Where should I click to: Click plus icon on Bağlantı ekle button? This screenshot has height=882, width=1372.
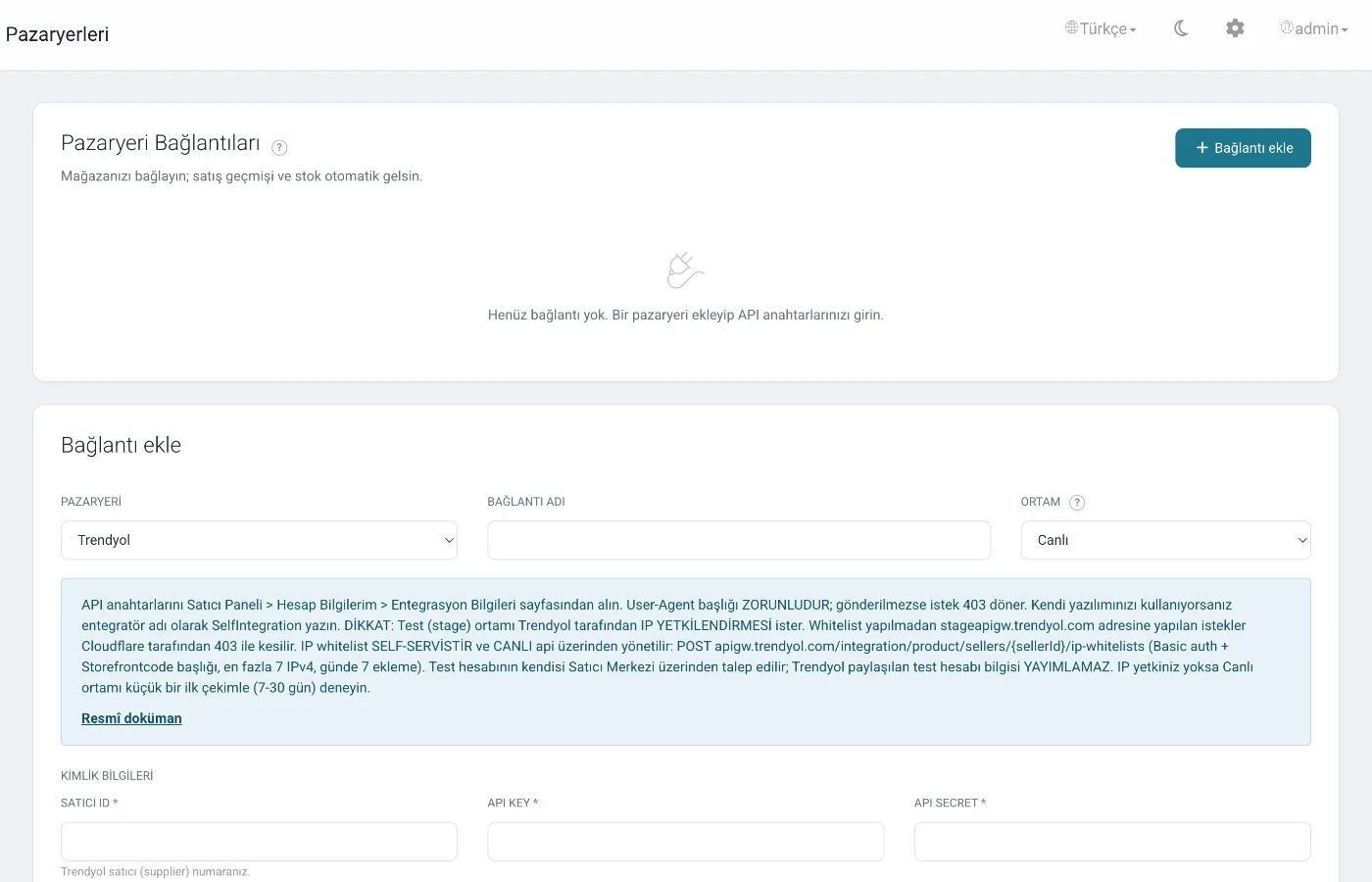click(1202, 148)
